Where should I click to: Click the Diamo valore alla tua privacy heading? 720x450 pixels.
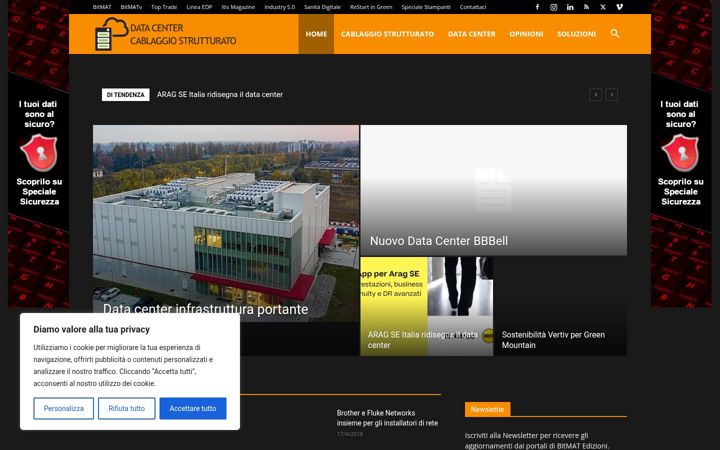[91, 329]
